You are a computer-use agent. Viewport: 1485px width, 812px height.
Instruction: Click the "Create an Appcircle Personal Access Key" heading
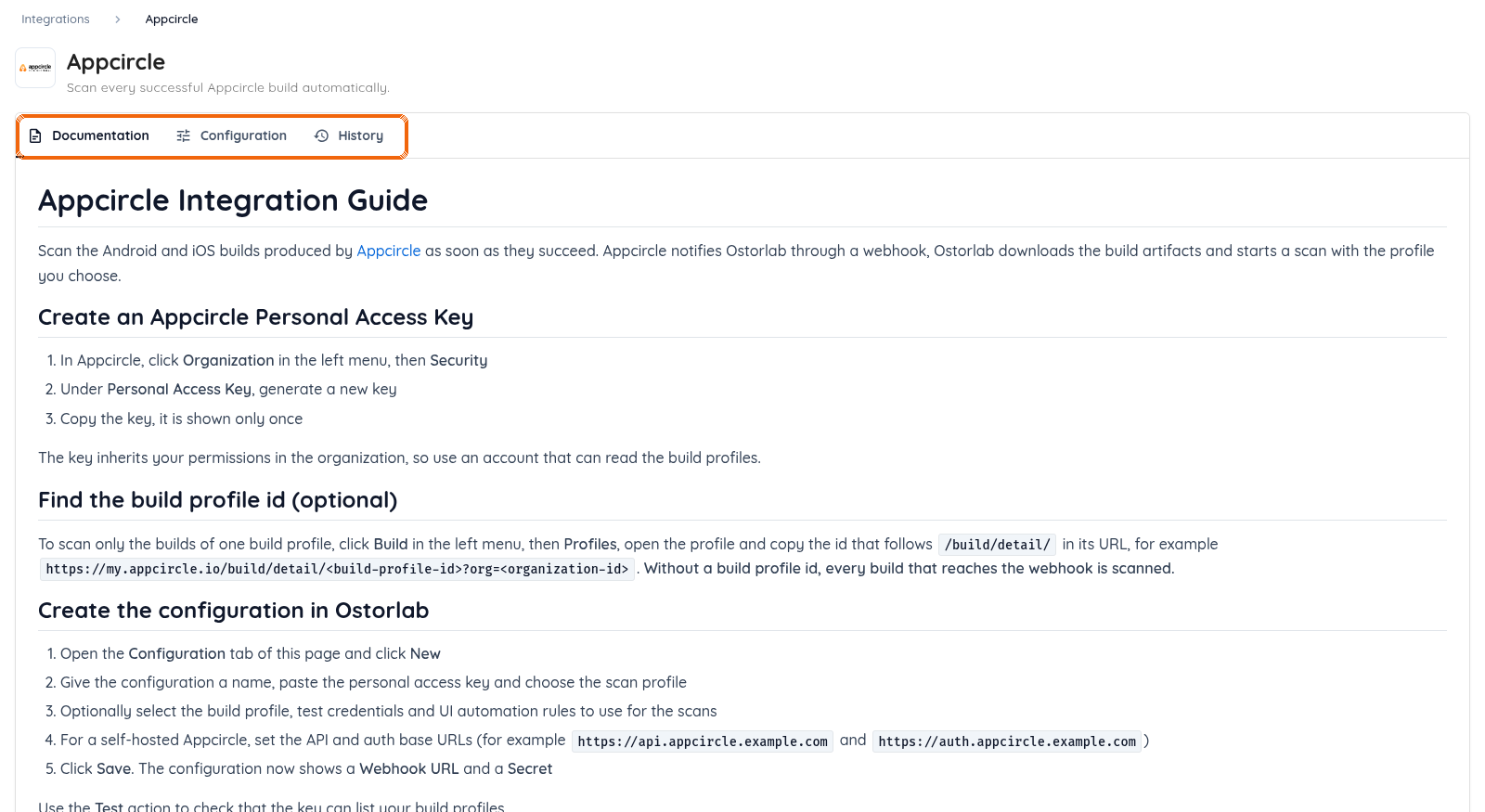256,317
